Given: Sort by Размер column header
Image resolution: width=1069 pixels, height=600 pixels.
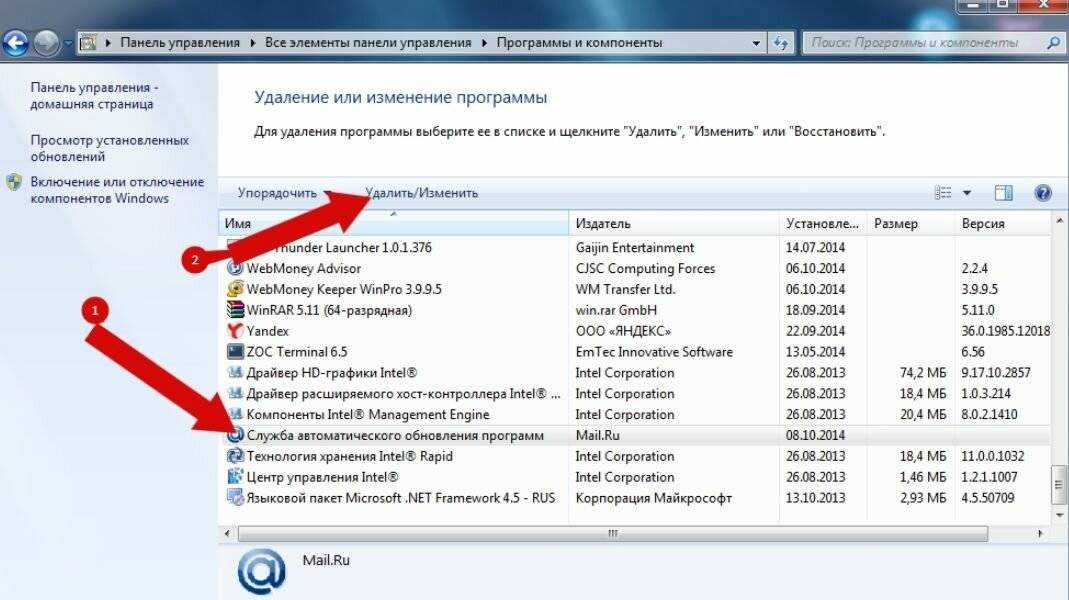Looking at the screenshot, I should coord(910,223).
